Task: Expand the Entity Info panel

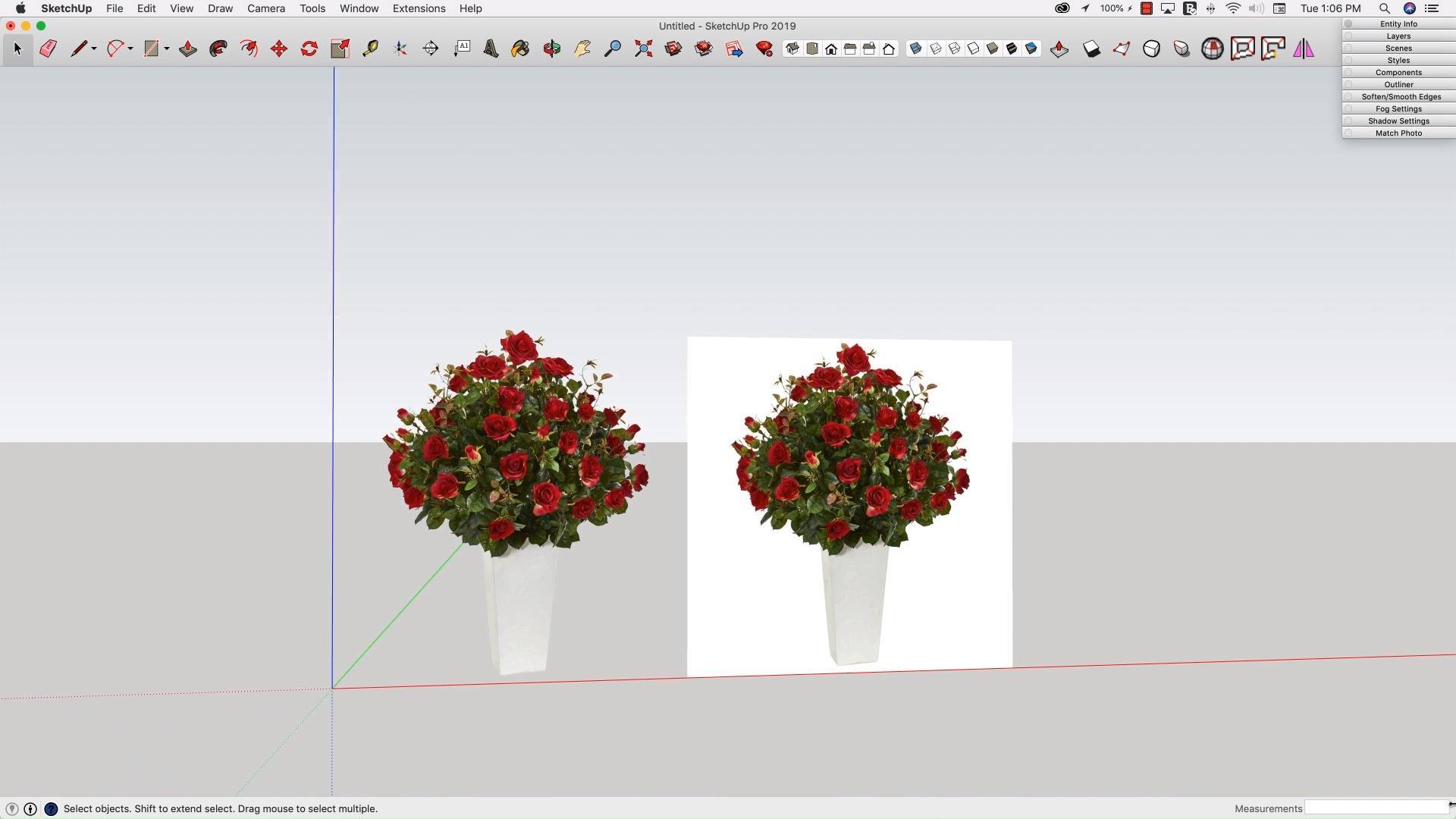Action: (1398, 24)
